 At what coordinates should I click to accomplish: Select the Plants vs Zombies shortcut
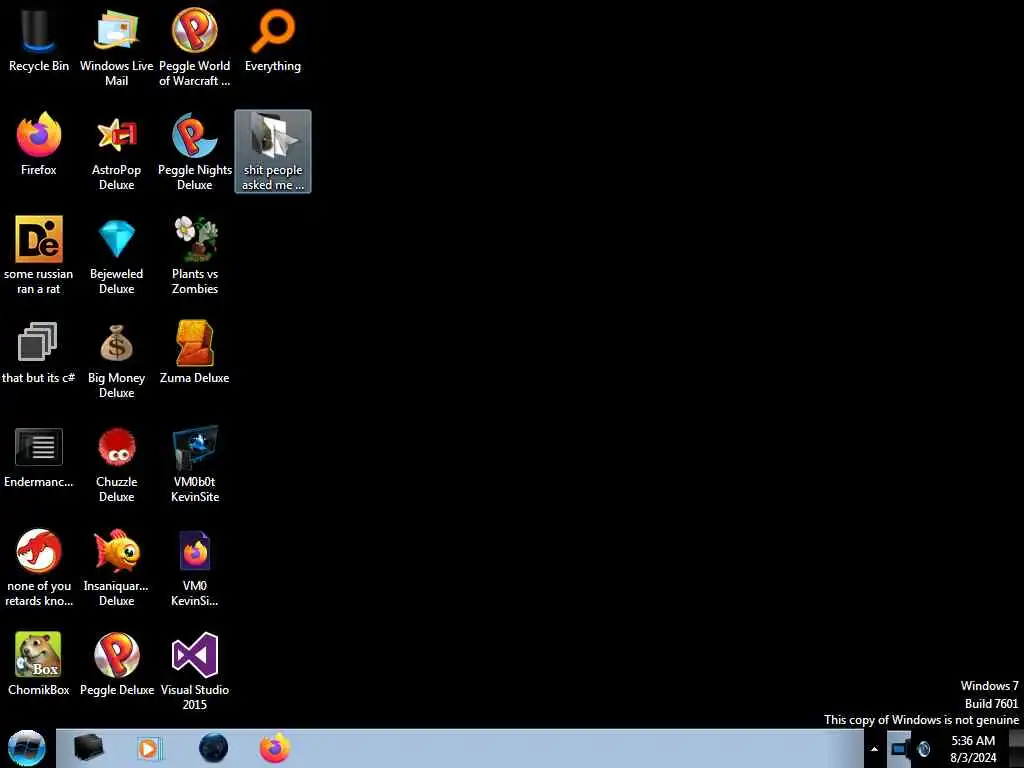195,239
